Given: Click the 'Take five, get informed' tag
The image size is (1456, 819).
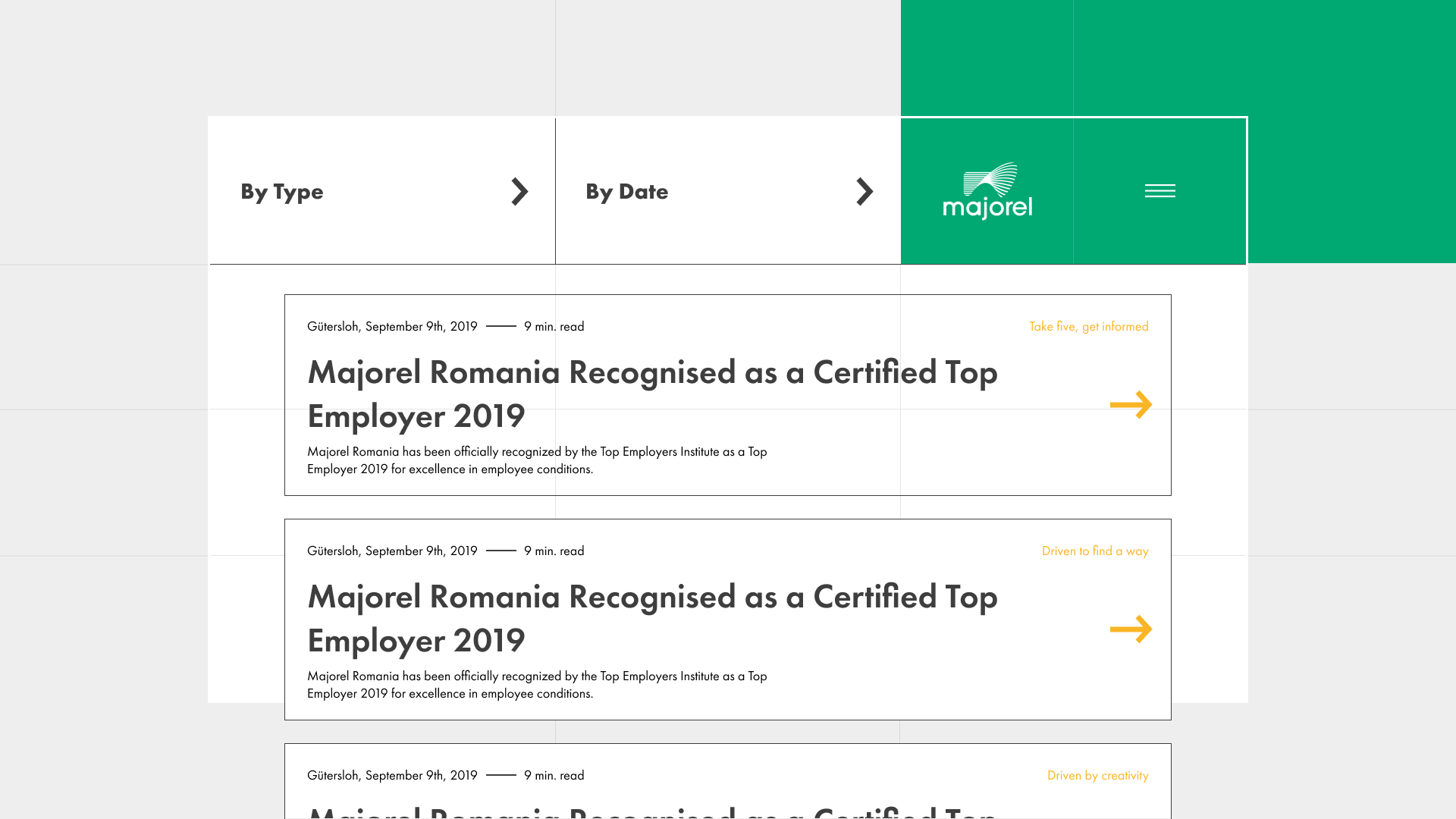Looking at the screenshot, I should click(x=1088, y=327).
